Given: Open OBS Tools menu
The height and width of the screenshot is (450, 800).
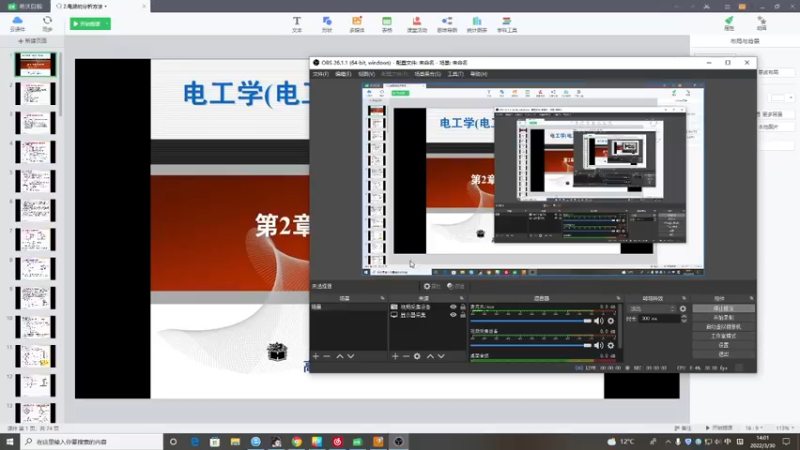Looking at the screenshot, I should pos(456,74).
